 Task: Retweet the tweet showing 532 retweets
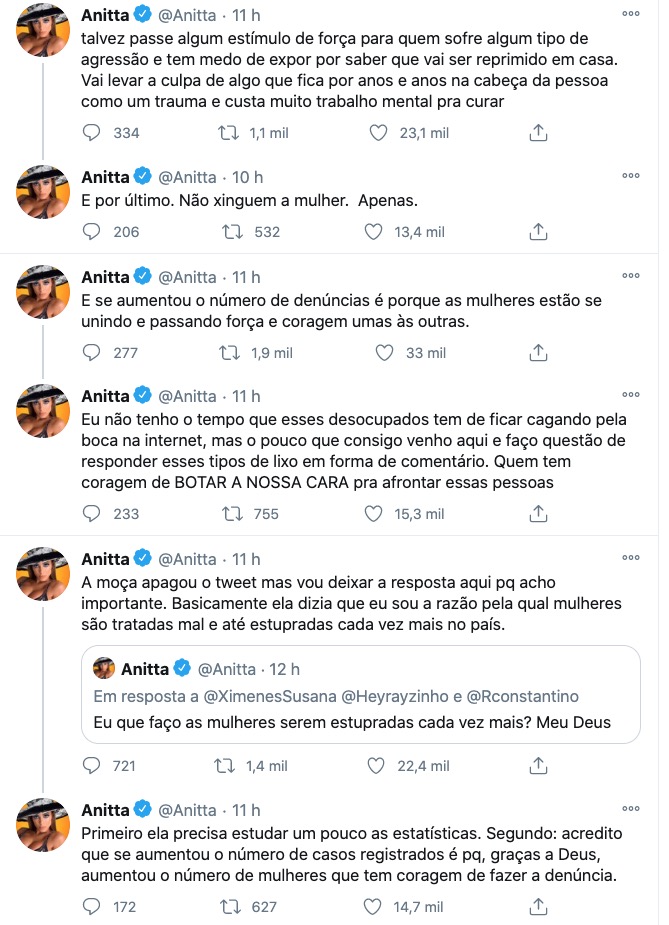tap(232, 232)
